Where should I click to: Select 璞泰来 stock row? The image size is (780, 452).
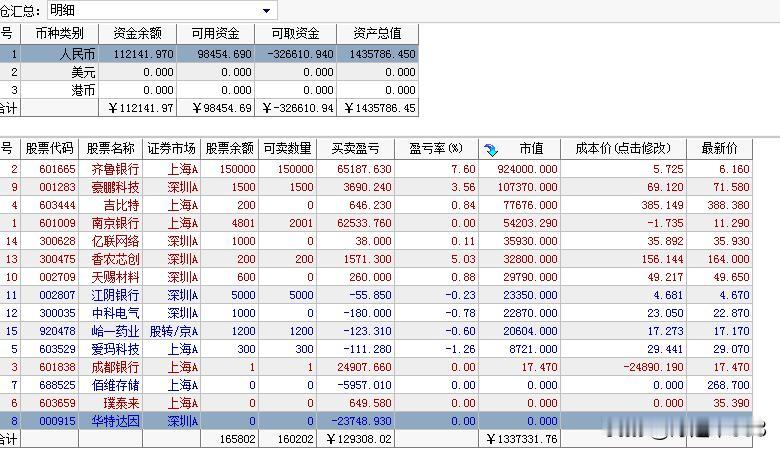376,403
